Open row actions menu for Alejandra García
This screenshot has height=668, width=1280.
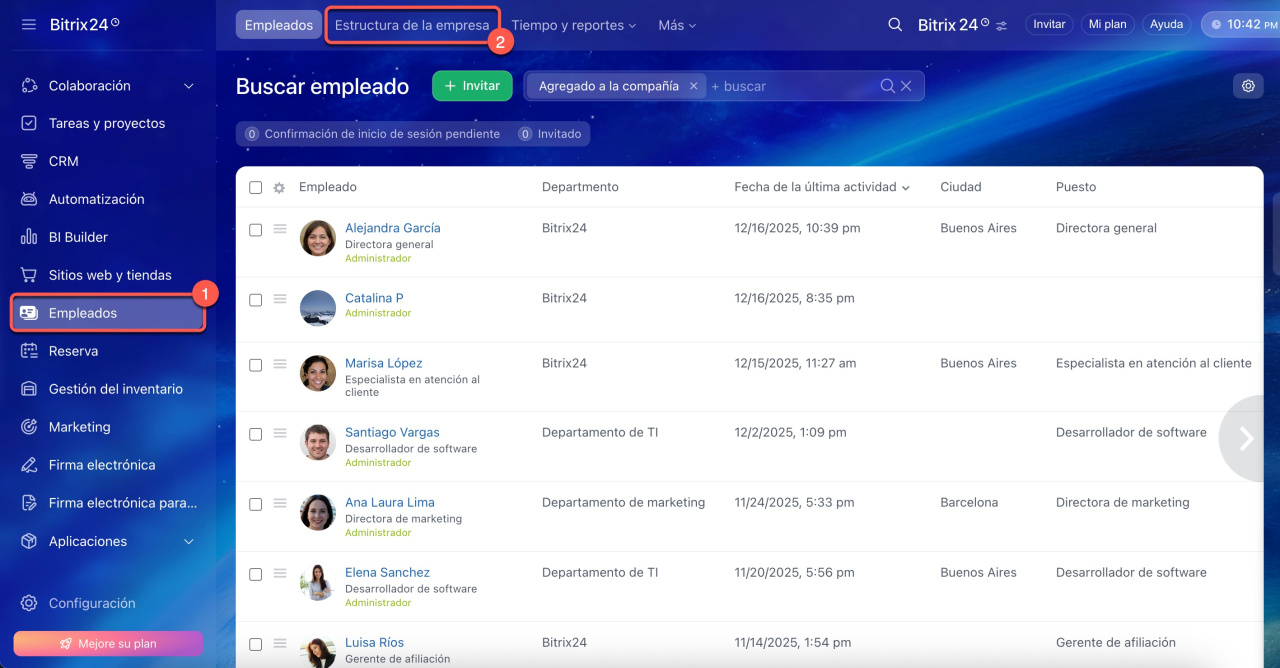tap(280, 229)
